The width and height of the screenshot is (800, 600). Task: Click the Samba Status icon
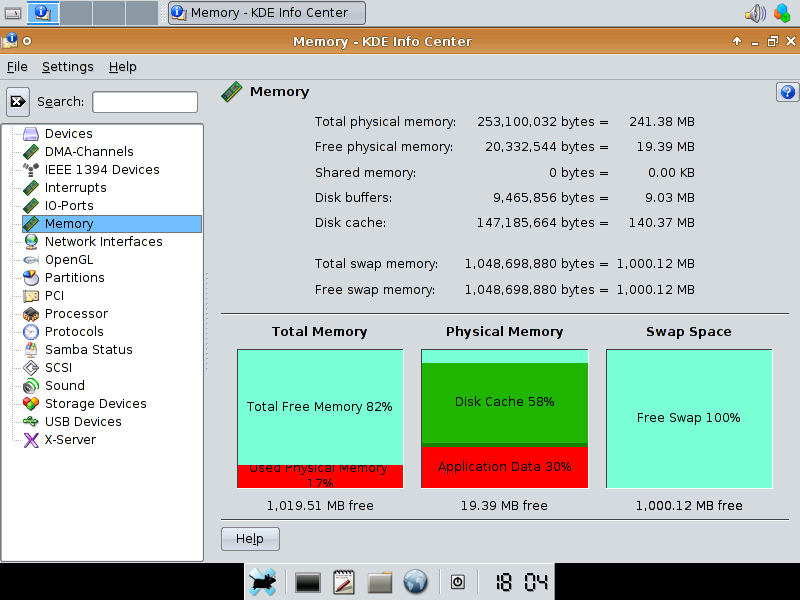tap(31, 349)
